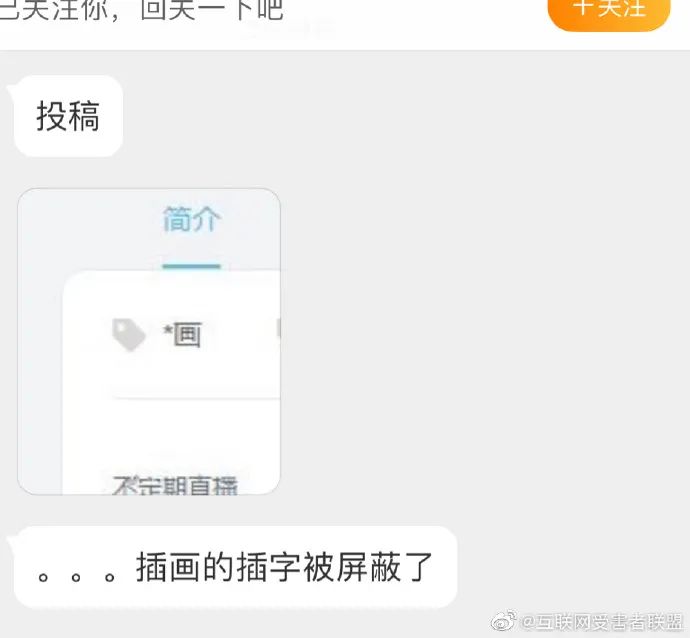Open the shared screenshot image in chat
Screen dimensions: 690x638
point(149,341)
